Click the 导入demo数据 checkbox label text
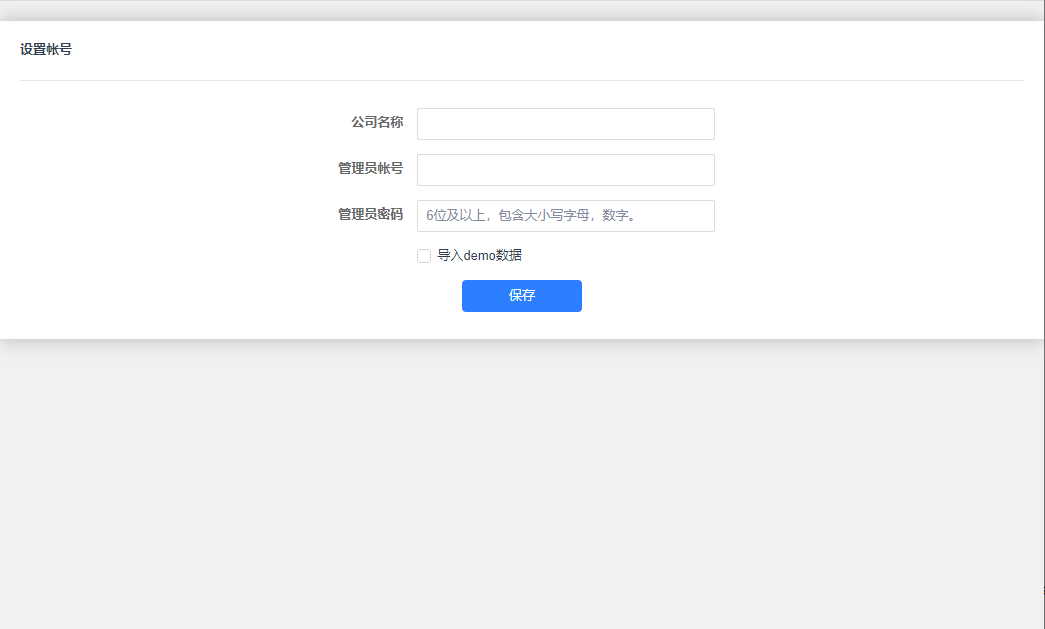Viewport: 1045px width, 629px height. pos(479,256)
